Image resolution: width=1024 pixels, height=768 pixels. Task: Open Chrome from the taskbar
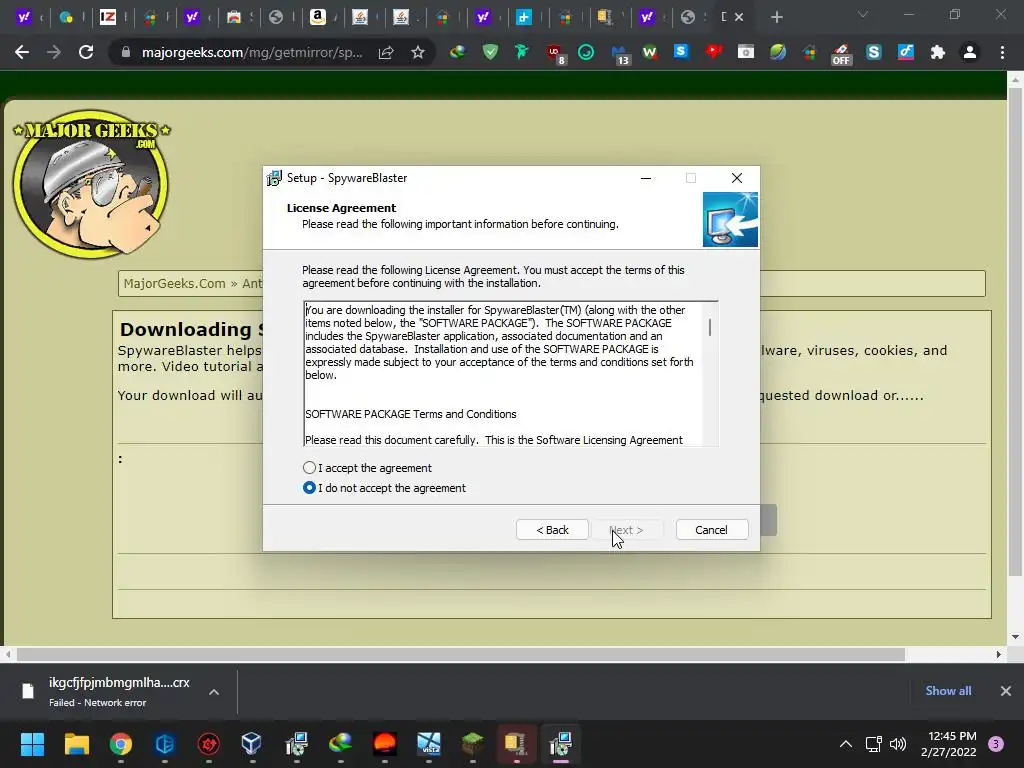[x=121, y=744]
